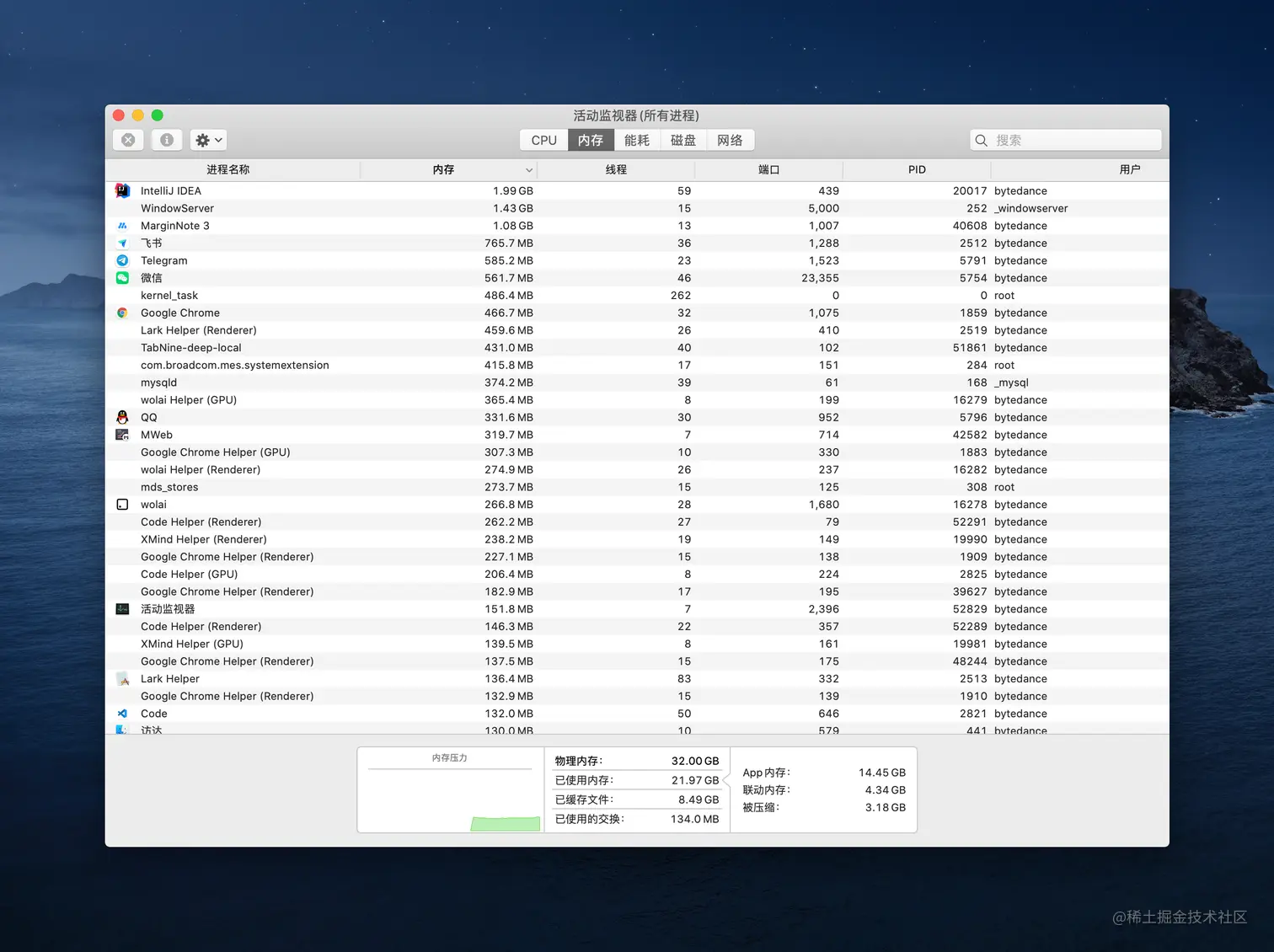The height and width of the screenshot is (952, 1274).
Task: Click the 1.99 GB memory value
Action: 513,191
